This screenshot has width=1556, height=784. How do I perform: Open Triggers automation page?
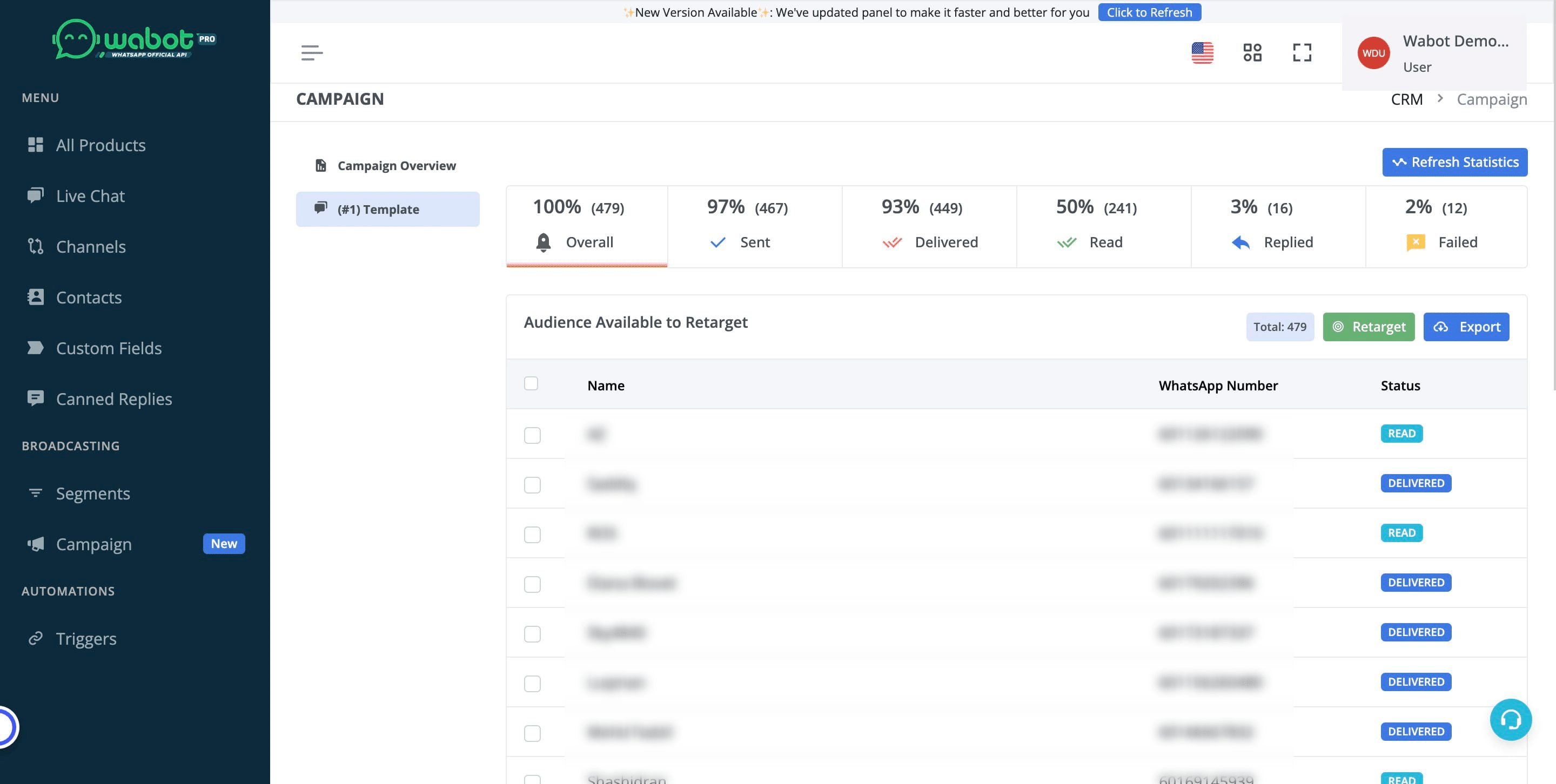click(x=86, y=639)
